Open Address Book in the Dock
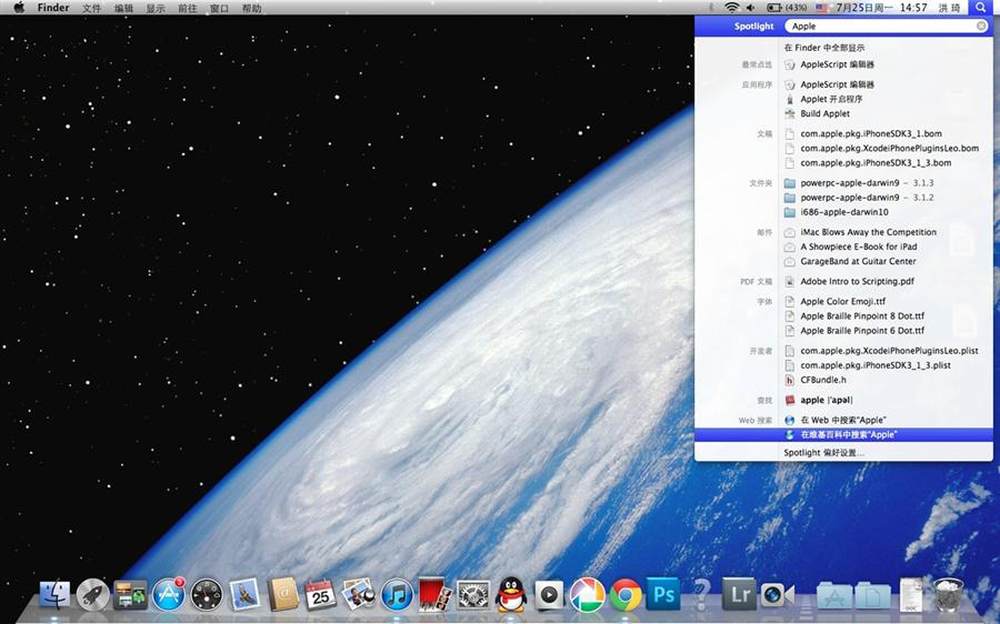1000x624 pixels. click(283, 595)
